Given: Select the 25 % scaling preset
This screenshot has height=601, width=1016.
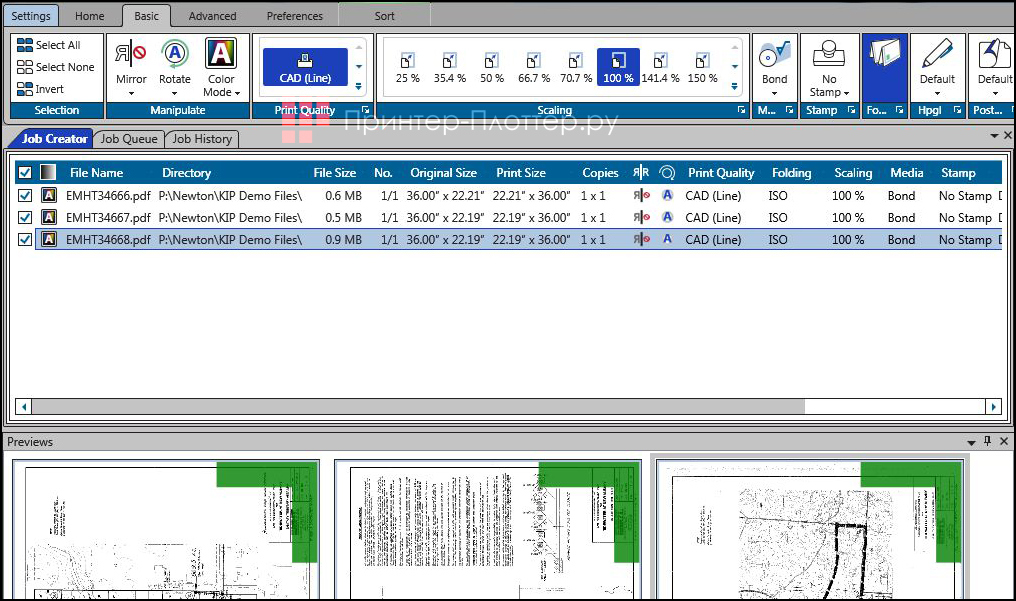Looking at the screenshot, I should (408, 66).
